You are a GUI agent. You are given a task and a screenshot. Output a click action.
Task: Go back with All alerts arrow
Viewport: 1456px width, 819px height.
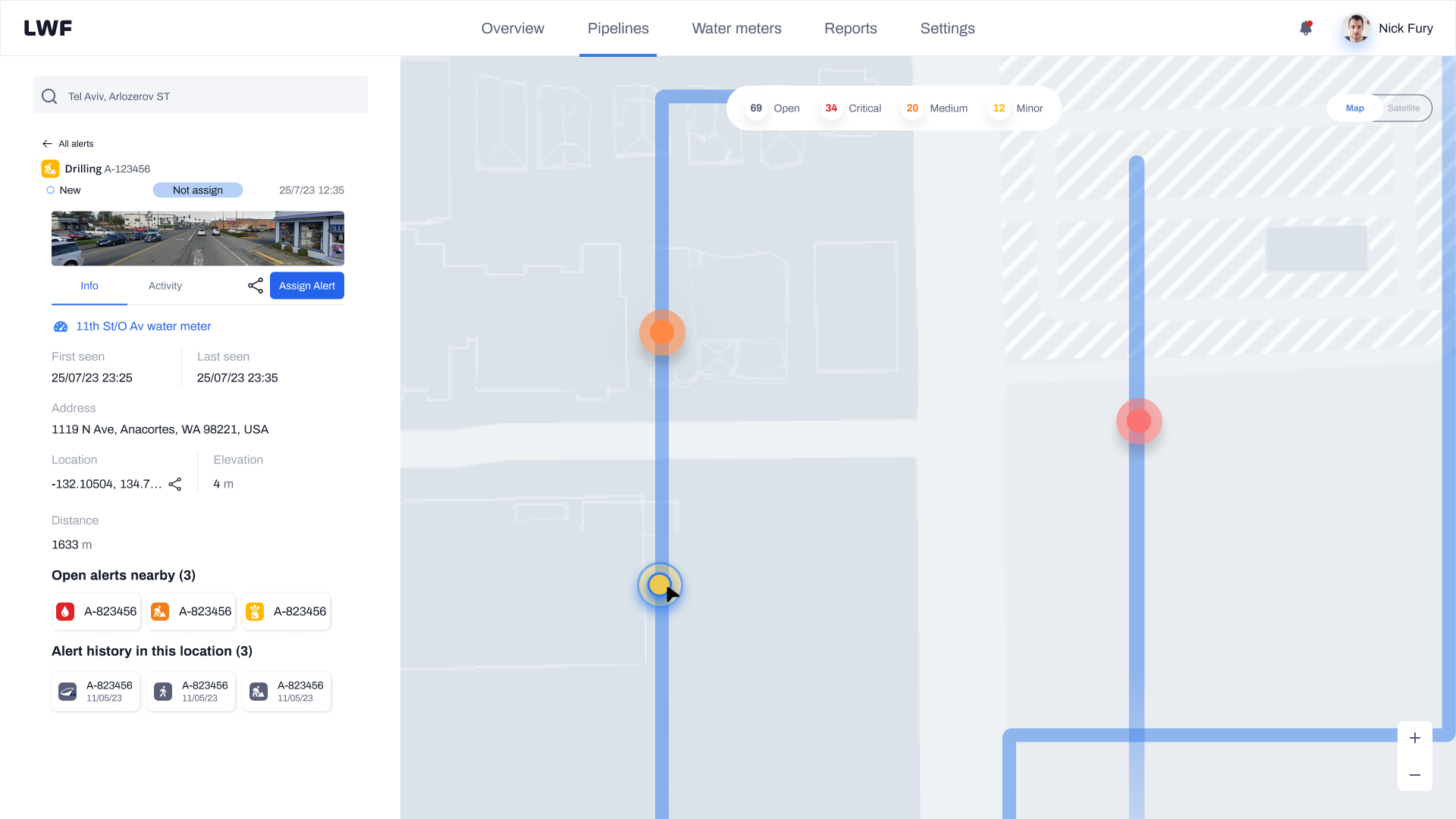click(x=47, y=143)
